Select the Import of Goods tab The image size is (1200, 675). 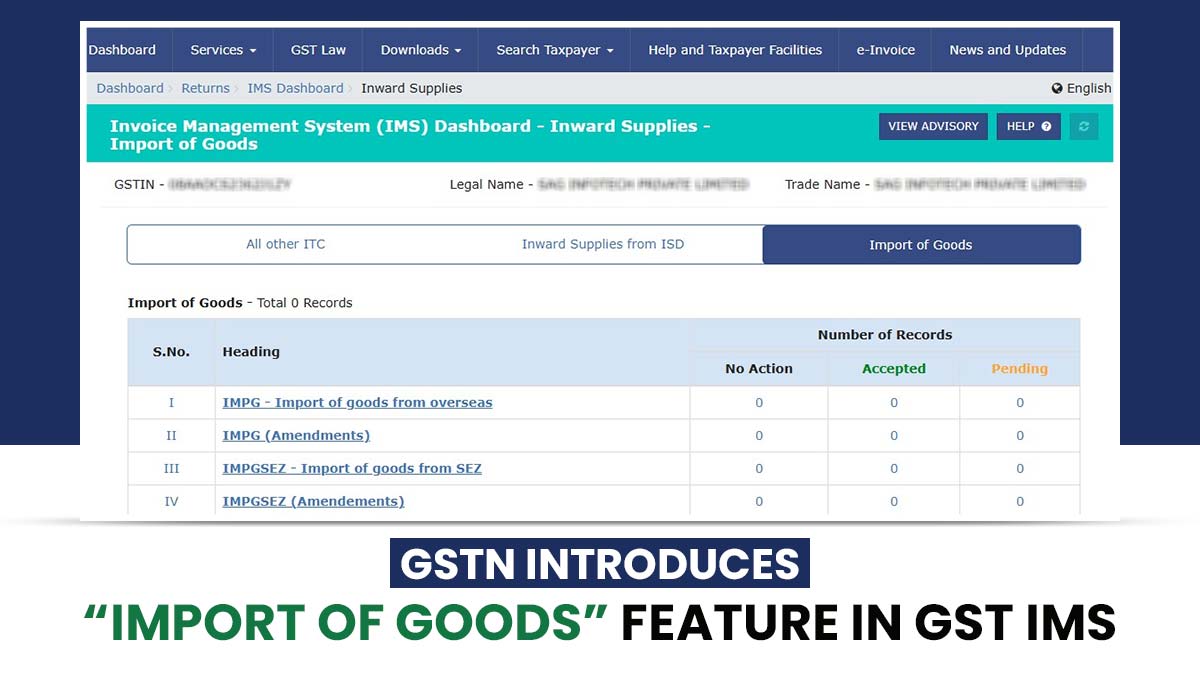click(x=920, y=245)
